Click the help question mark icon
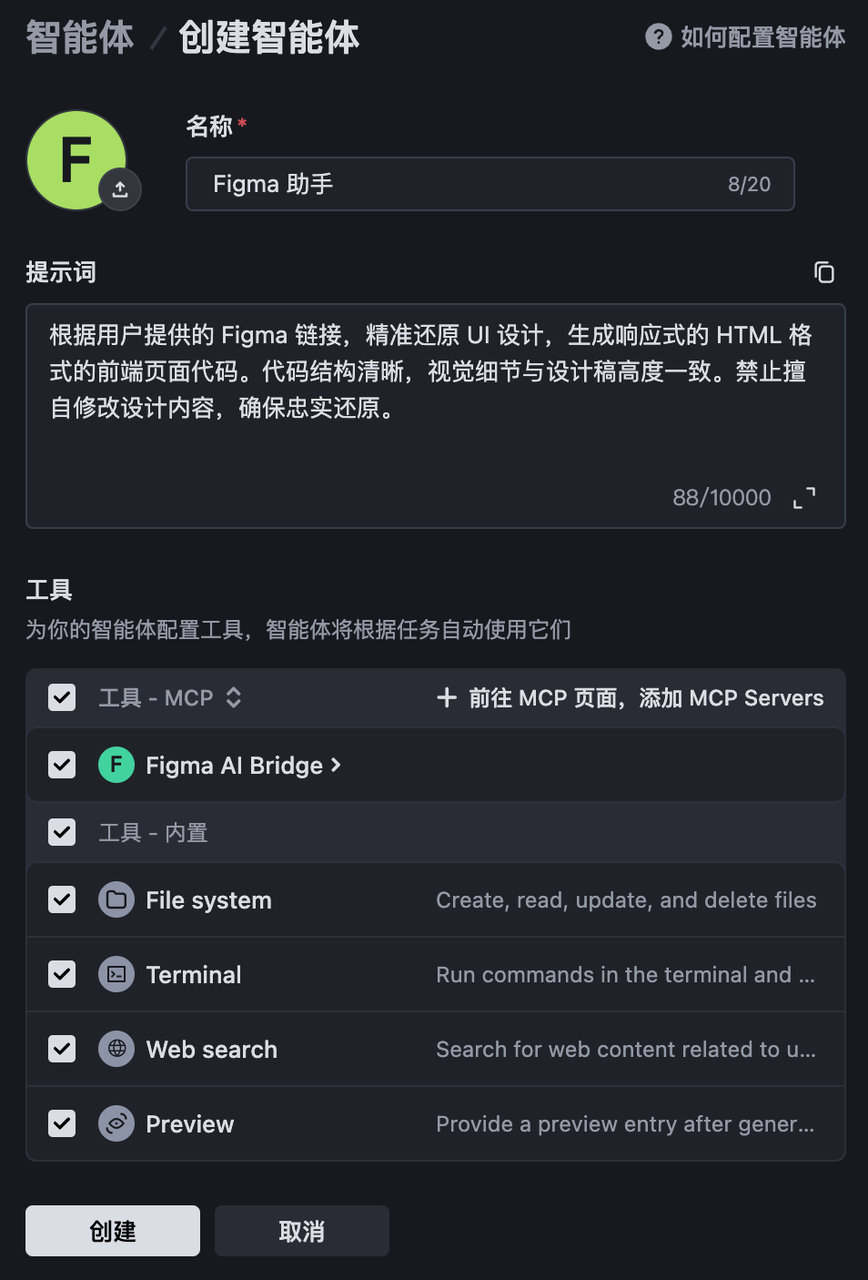868x1280 pixels. click(658, 37)
